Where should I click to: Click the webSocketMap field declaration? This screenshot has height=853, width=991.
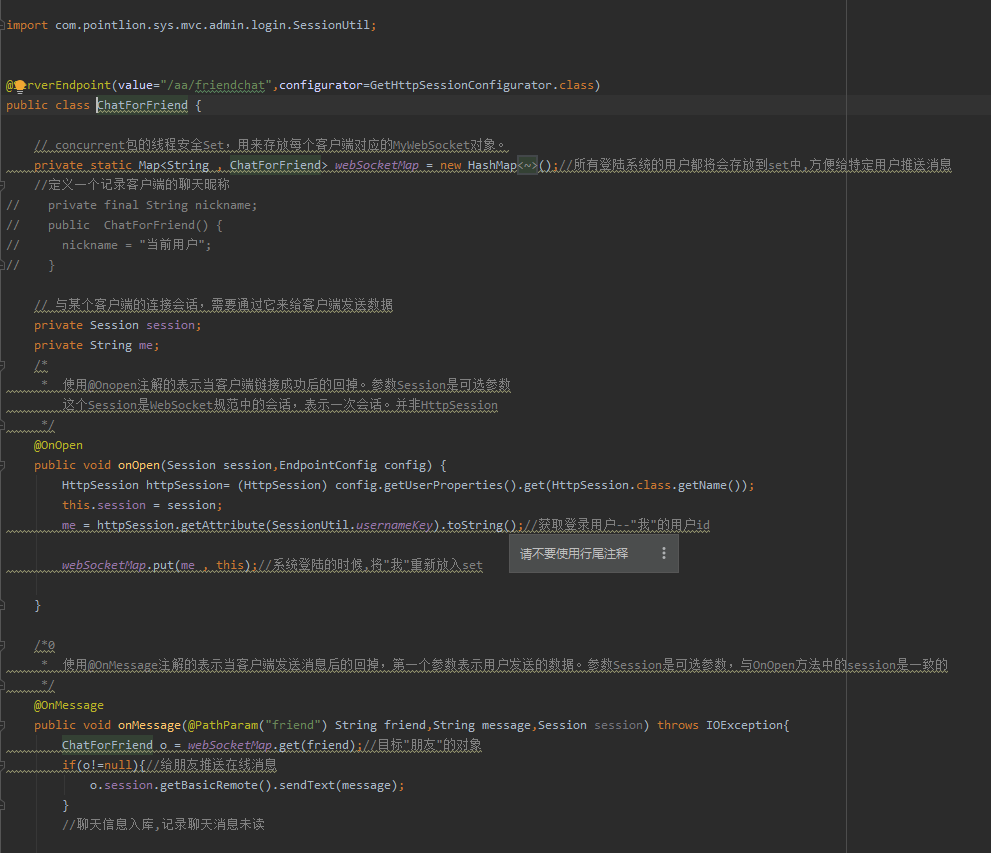click(x=376, y=165)
